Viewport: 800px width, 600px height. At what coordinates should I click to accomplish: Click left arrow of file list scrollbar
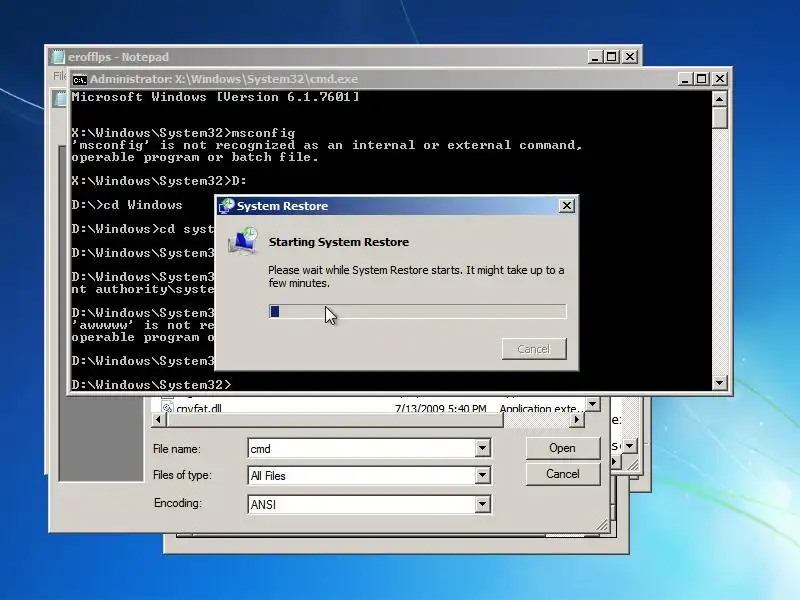click(158, 420)
